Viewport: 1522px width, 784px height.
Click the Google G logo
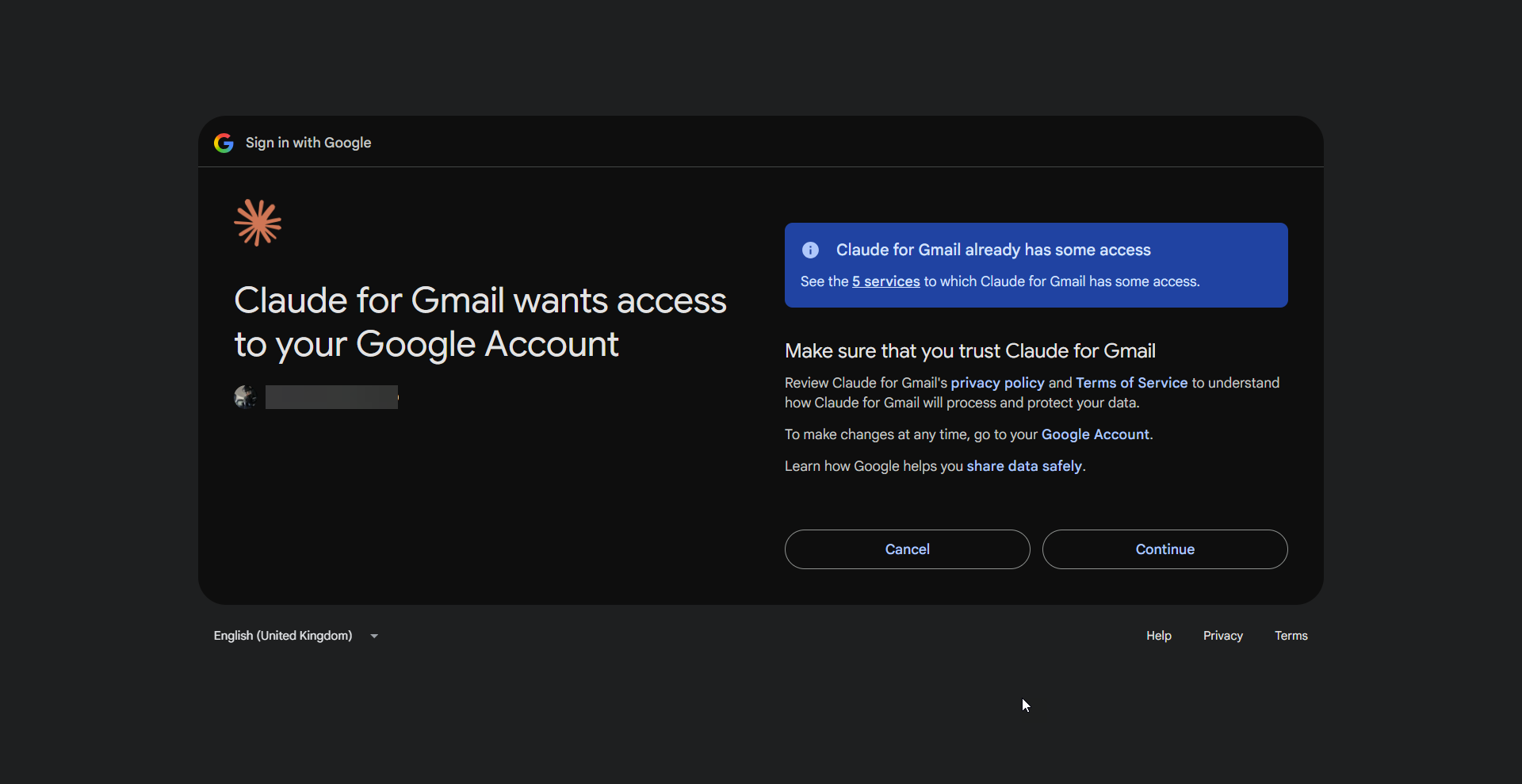click(x=224, y=143)
